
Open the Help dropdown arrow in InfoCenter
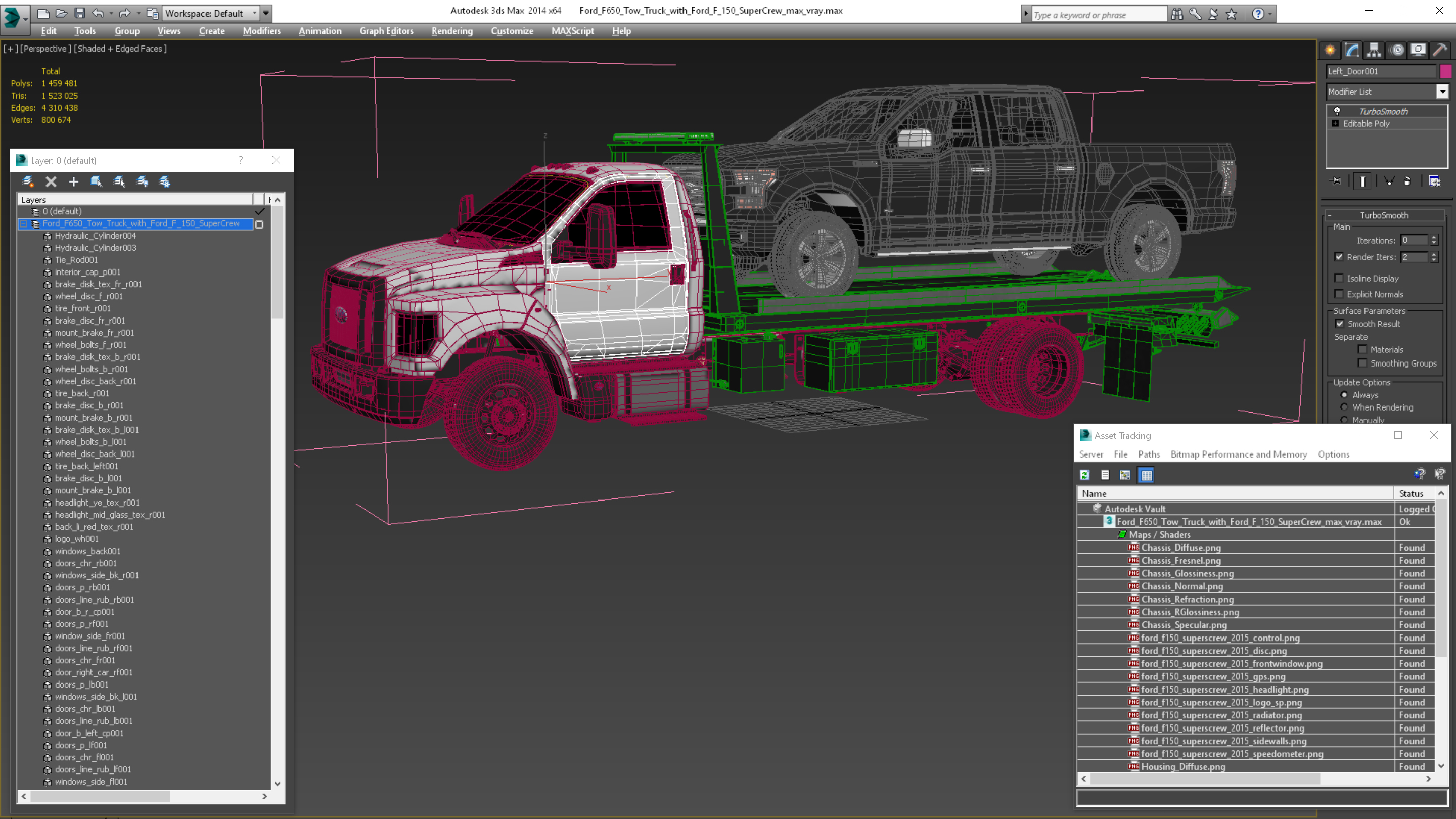[1270, 14]
